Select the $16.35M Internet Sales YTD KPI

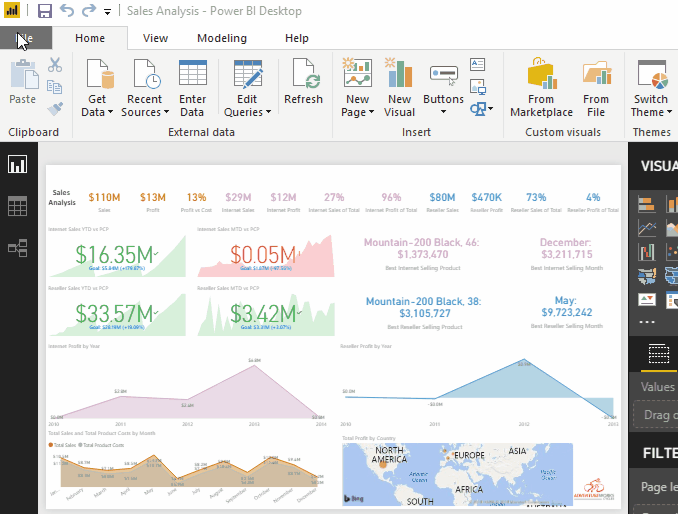[117, 253]
